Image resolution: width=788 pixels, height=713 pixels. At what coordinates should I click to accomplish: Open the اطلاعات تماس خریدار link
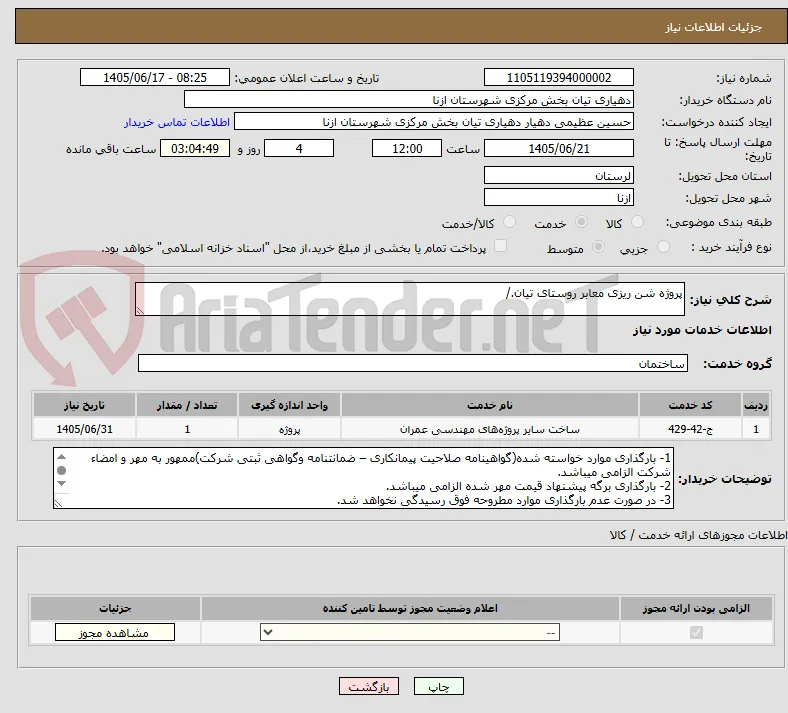pyautogui.click(x=177, y=122)
